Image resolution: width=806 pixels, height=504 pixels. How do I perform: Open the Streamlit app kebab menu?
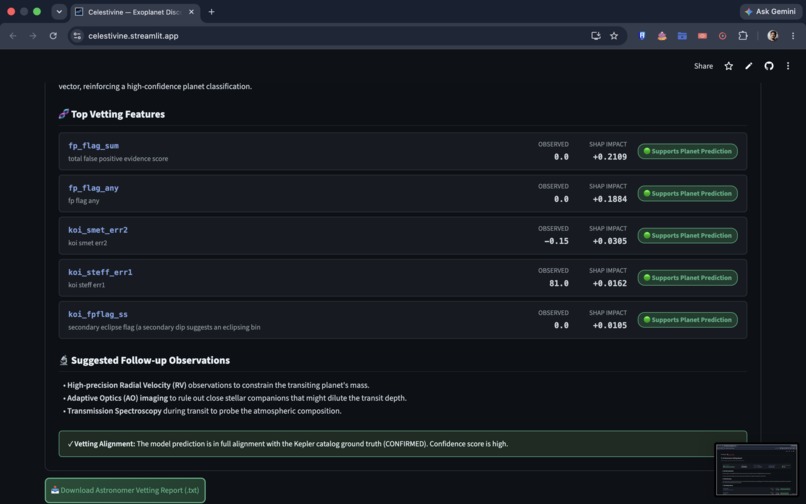click(787, 66)
